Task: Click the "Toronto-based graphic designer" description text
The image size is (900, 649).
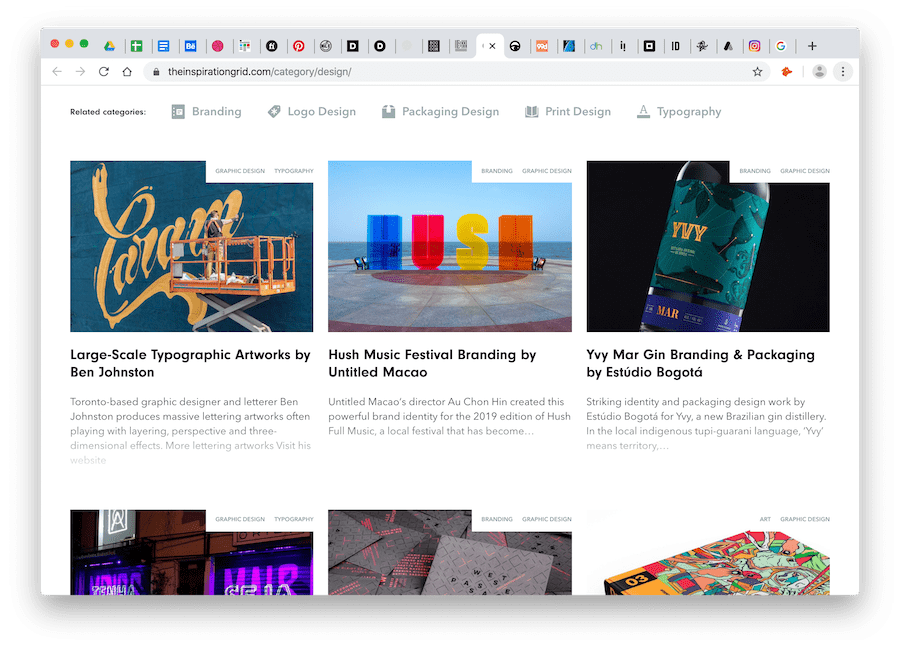Action: tap(191, 430)
